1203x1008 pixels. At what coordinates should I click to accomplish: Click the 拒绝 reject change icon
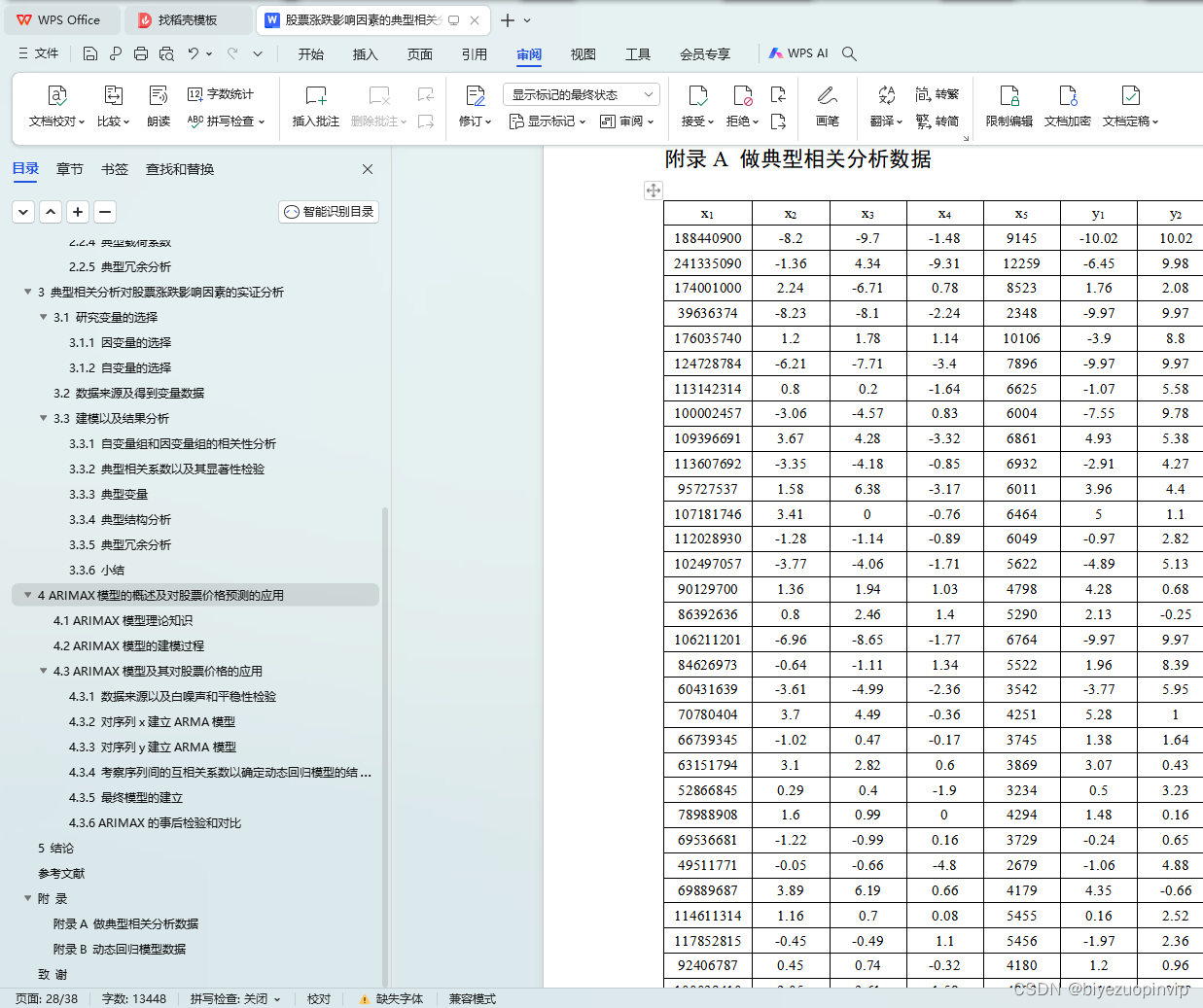coord(743,95)
